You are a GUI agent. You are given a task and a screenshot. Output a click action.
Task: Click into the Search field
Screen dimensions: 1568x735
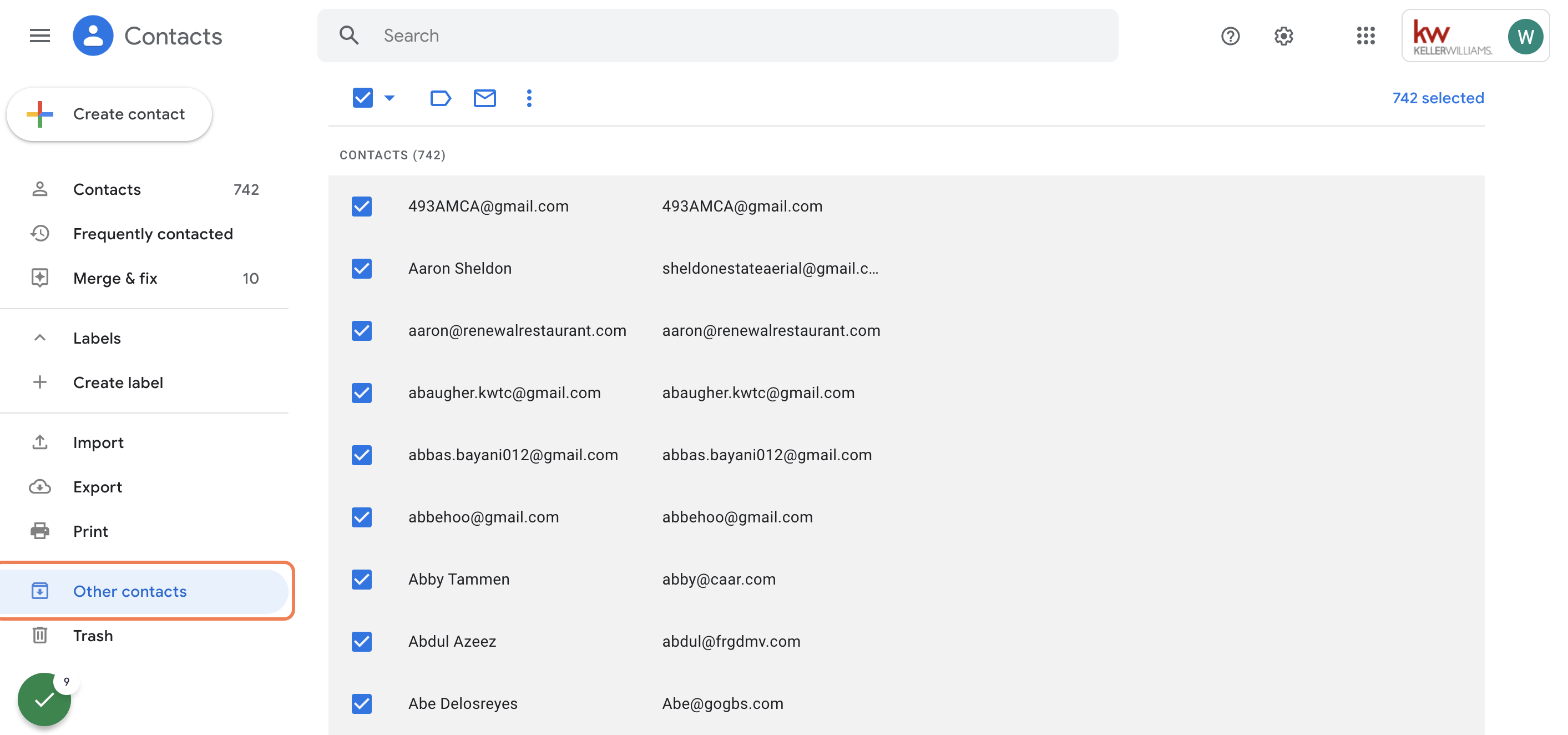click(x=717, y=36)
